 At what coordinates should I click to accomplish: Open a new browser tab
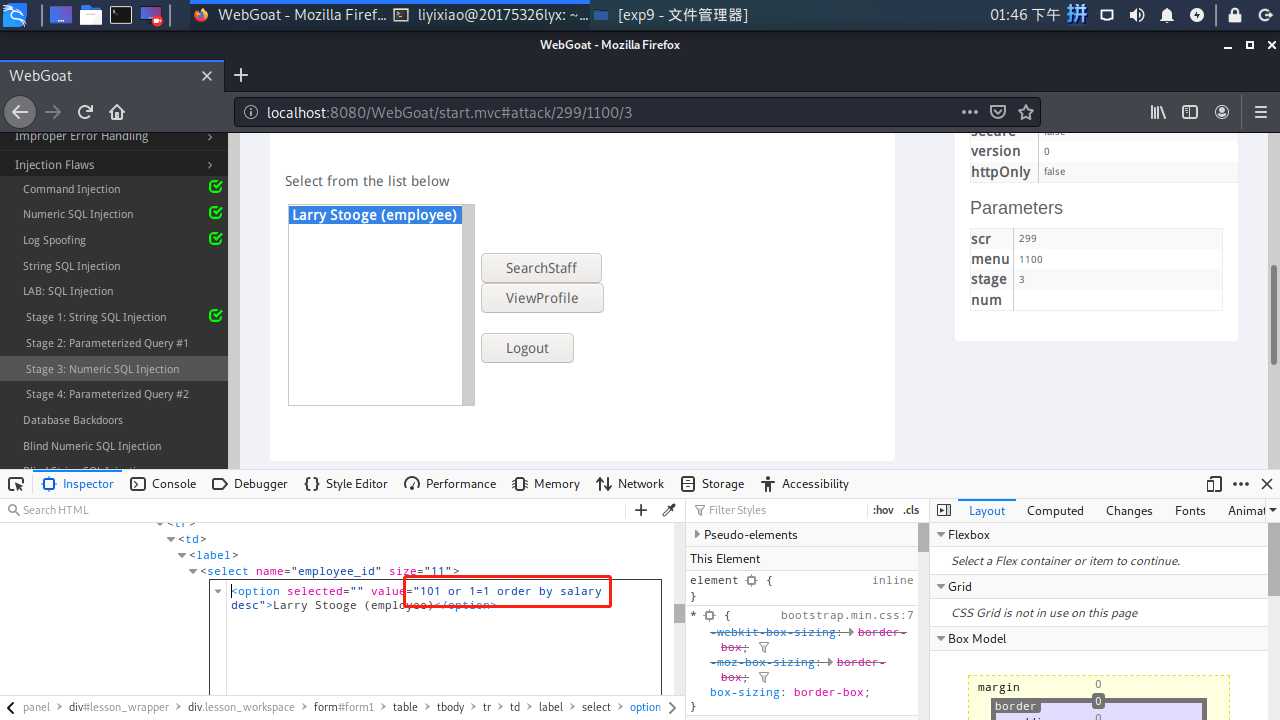[x=241, y=75]
